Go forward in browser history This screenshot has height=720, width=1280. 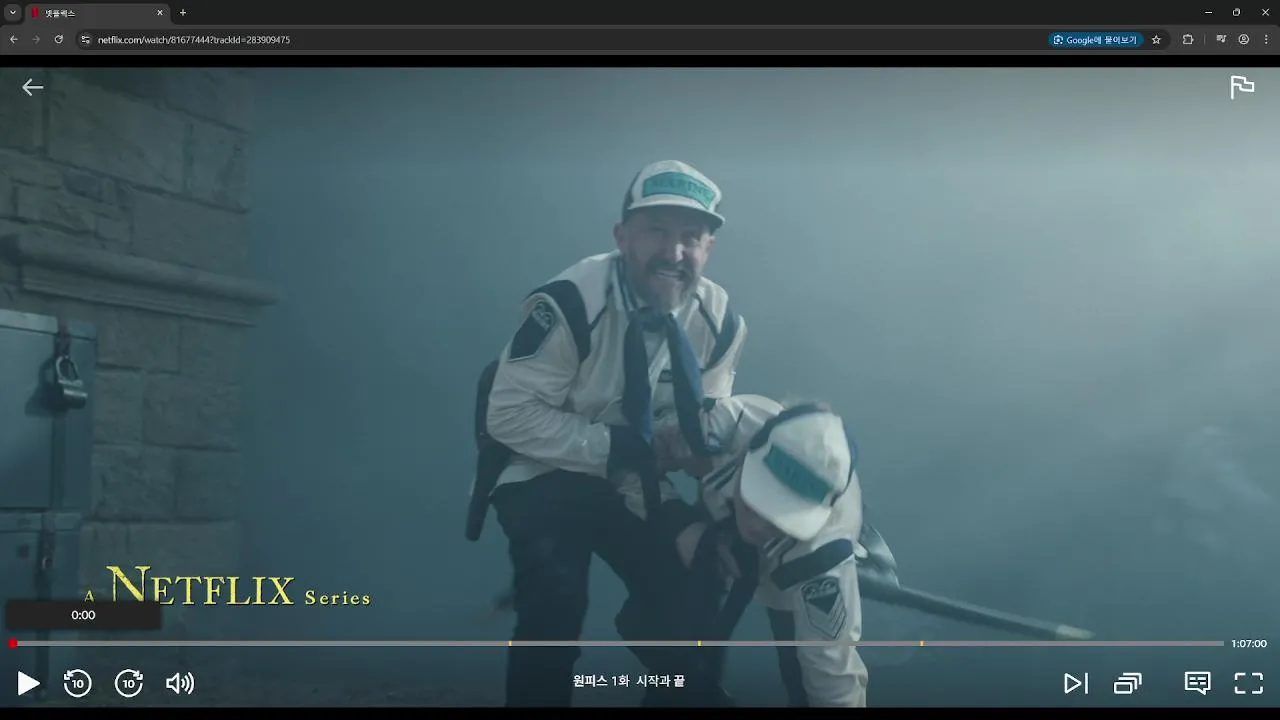click(36, 40)
